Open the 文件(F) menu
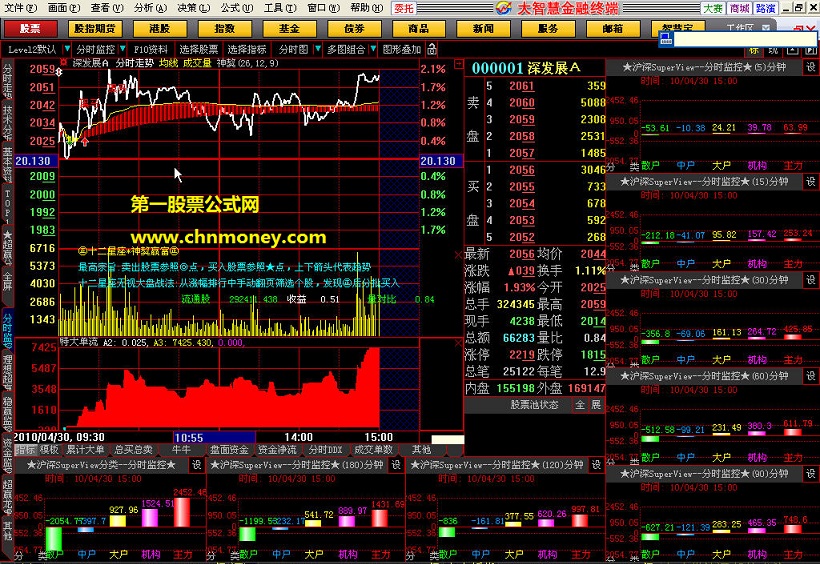Image resolution: width=820 pixels, height=564 pixels. tap(20, 8)
